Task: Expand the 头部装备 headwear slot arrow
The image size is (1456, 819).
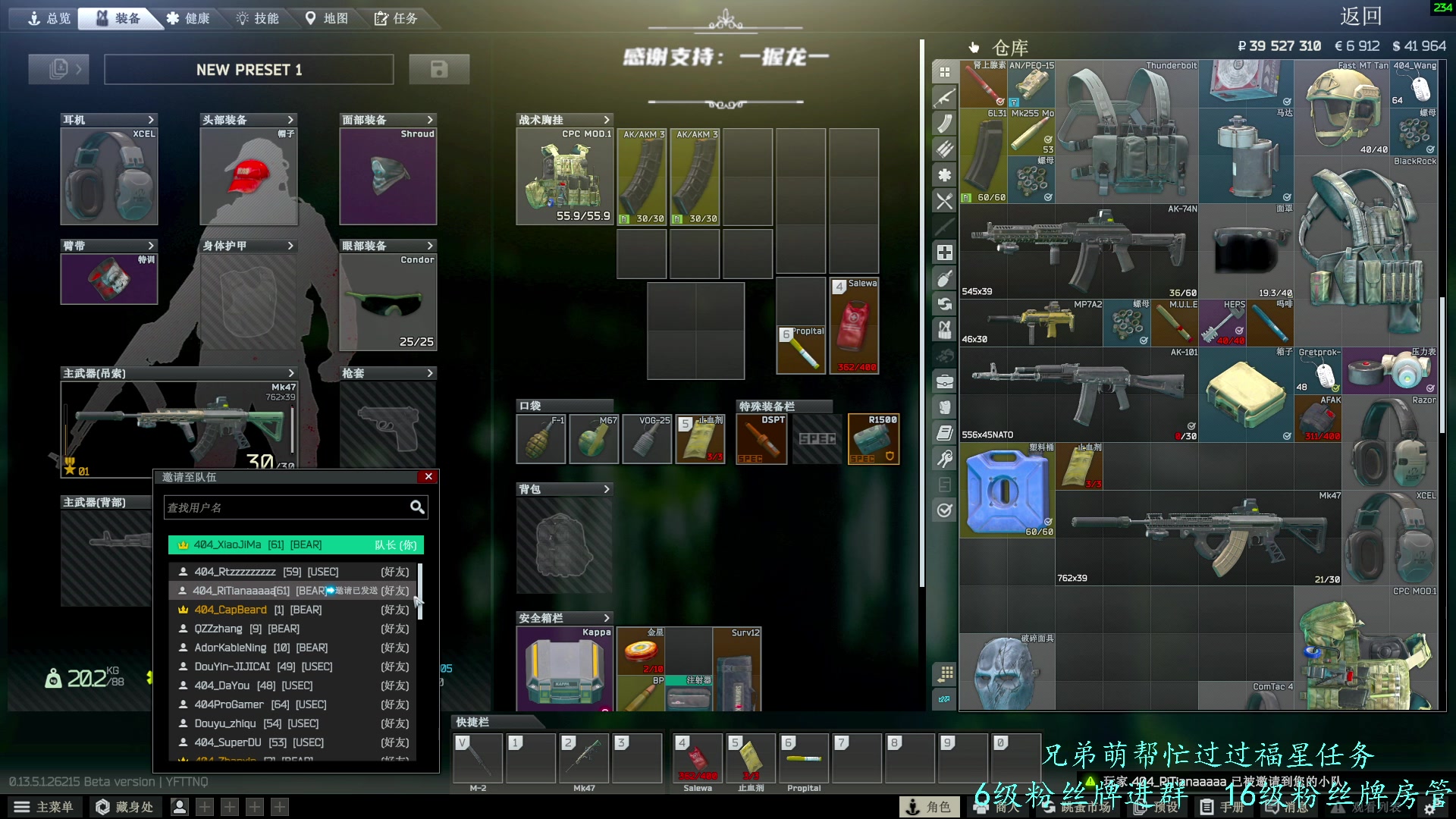Action: (290, 120)
